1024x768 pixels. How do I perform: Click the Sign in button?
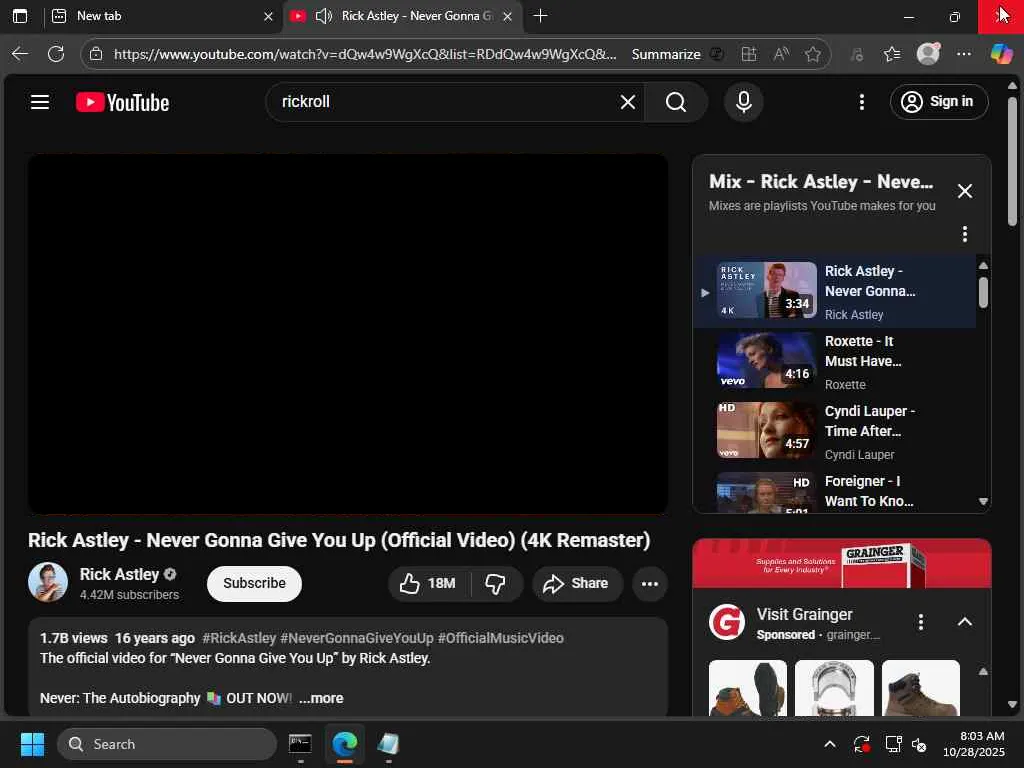coord(938,102)
